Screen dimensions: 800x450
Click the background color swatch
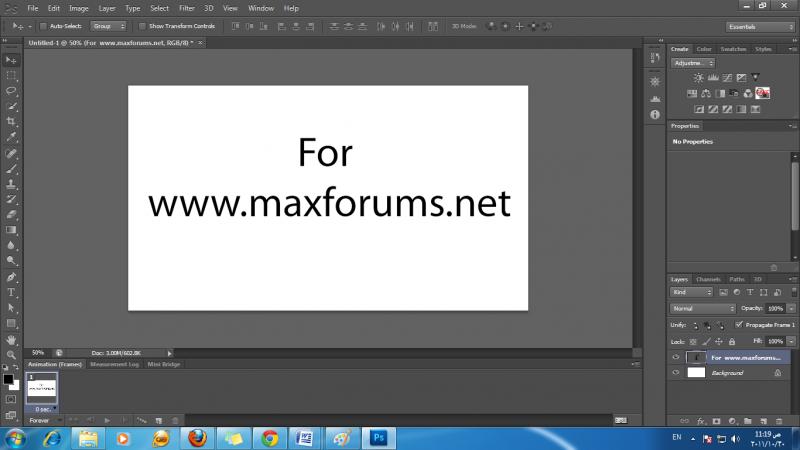tap(15, 386)
